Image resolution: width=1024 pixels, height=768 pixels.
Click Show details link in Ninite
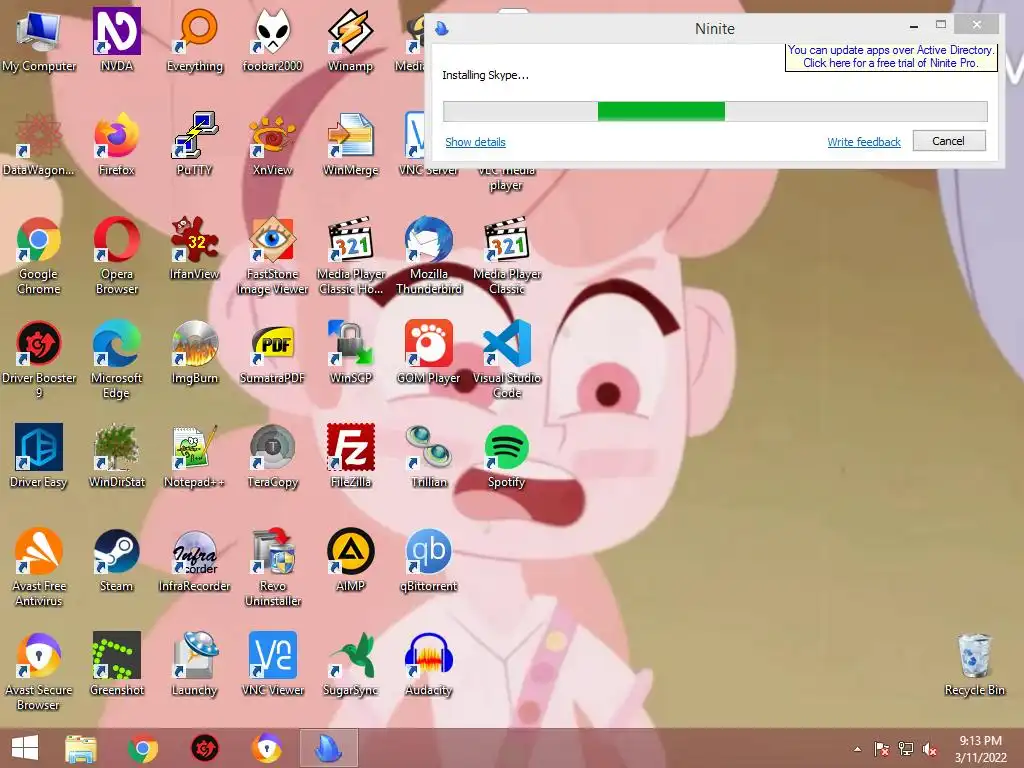[475, 142]
